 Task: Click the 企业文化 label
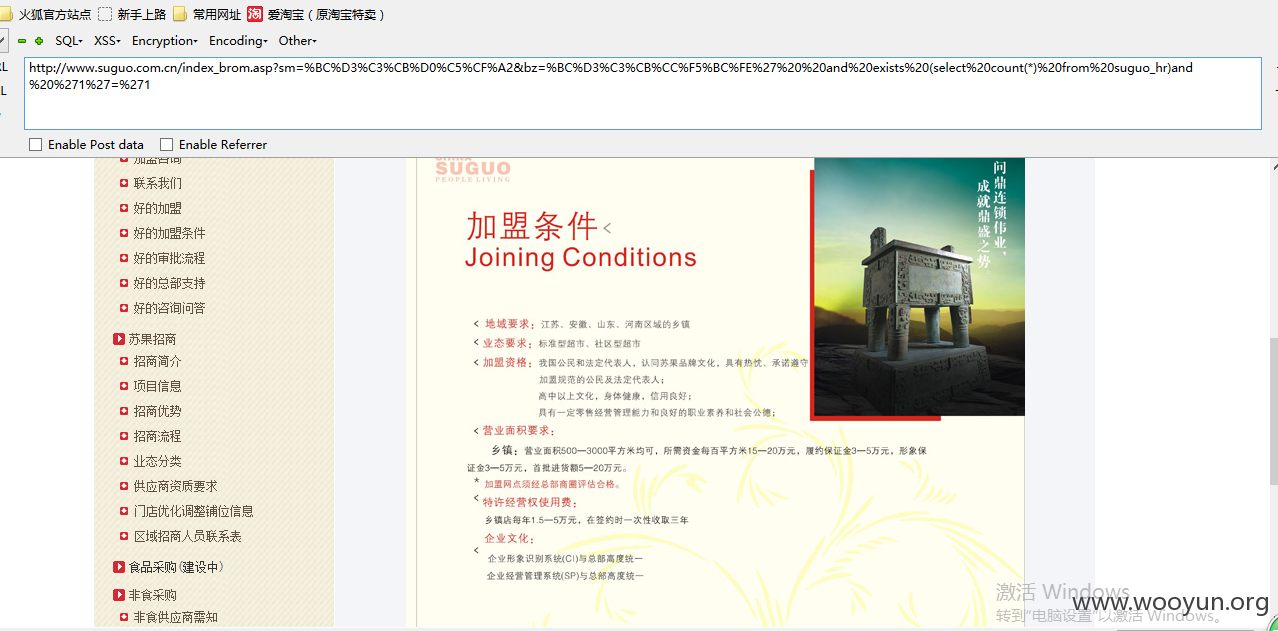pos(509,538)
